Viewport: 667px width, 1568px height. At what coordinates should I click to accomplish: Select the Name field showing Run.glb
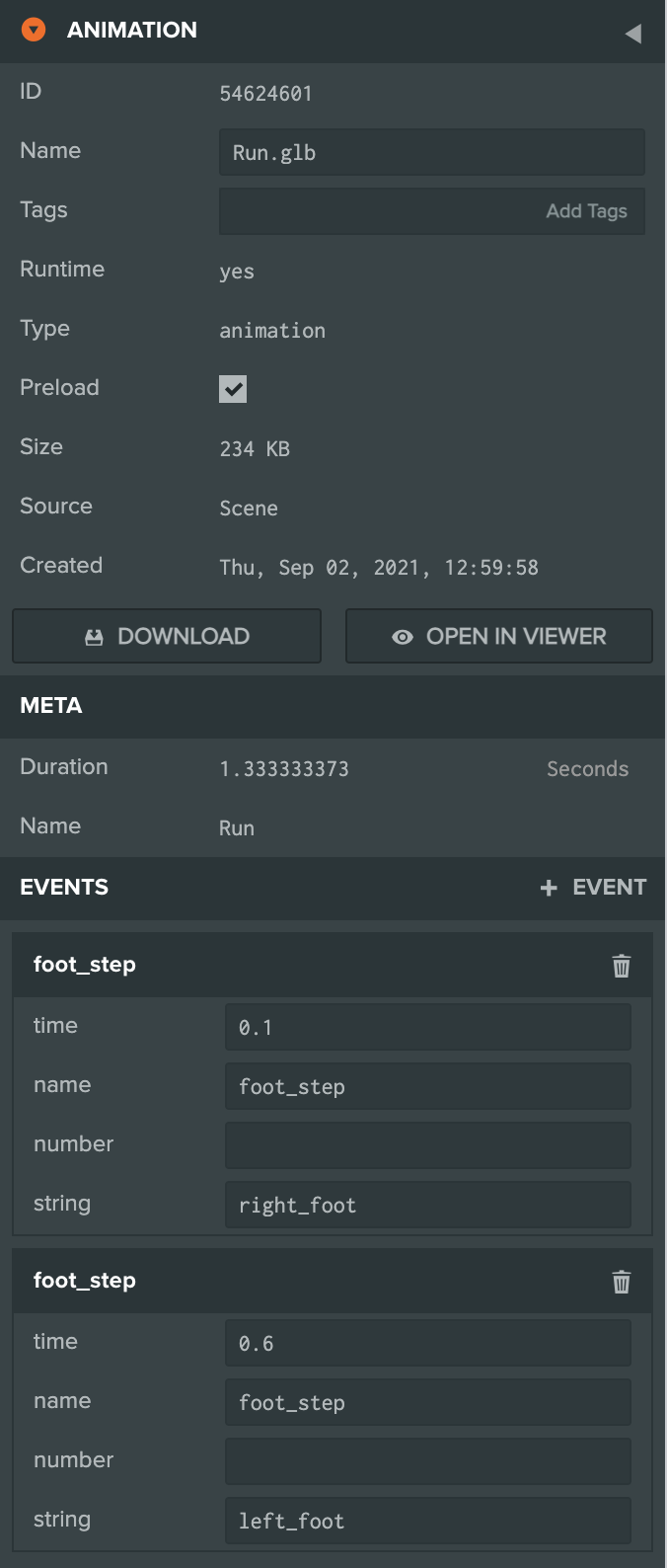[x=431, y=152]
